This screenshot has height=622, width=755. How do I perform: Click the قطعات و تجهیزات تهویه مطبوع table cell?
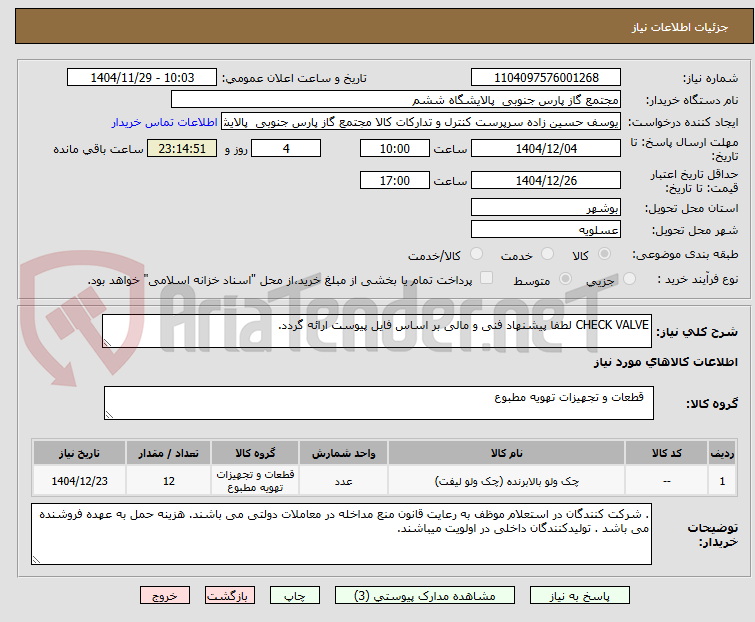[x=255, y=481]
